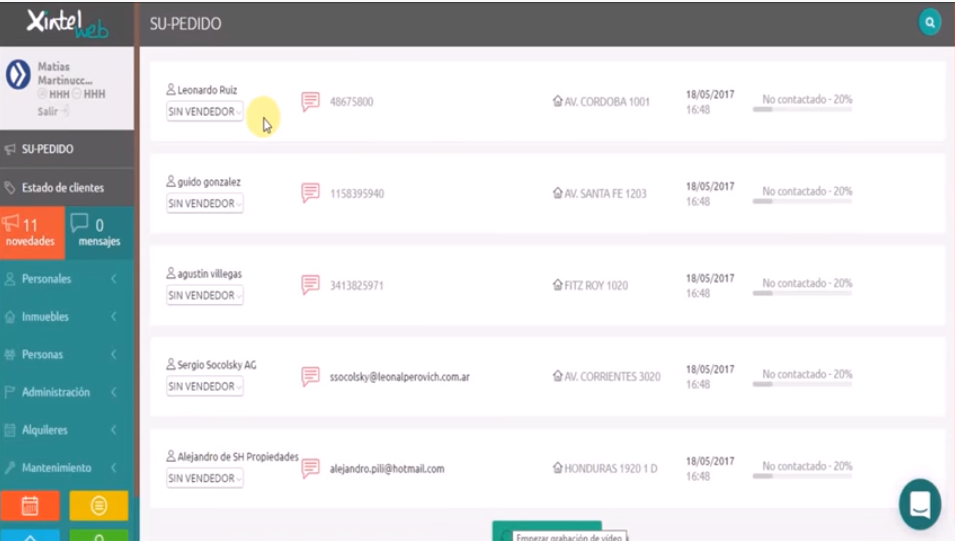Click the yellow list tile icon
The width and height of the screenshot is (955, 541).
[98, 506]
